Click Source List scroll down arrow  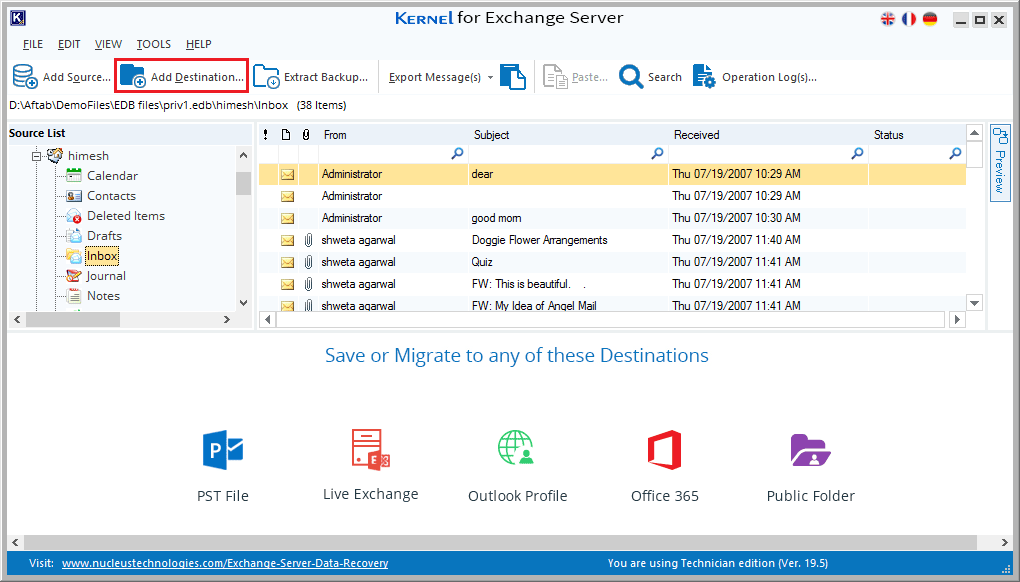pyautogui.click(x=243, y=302)
